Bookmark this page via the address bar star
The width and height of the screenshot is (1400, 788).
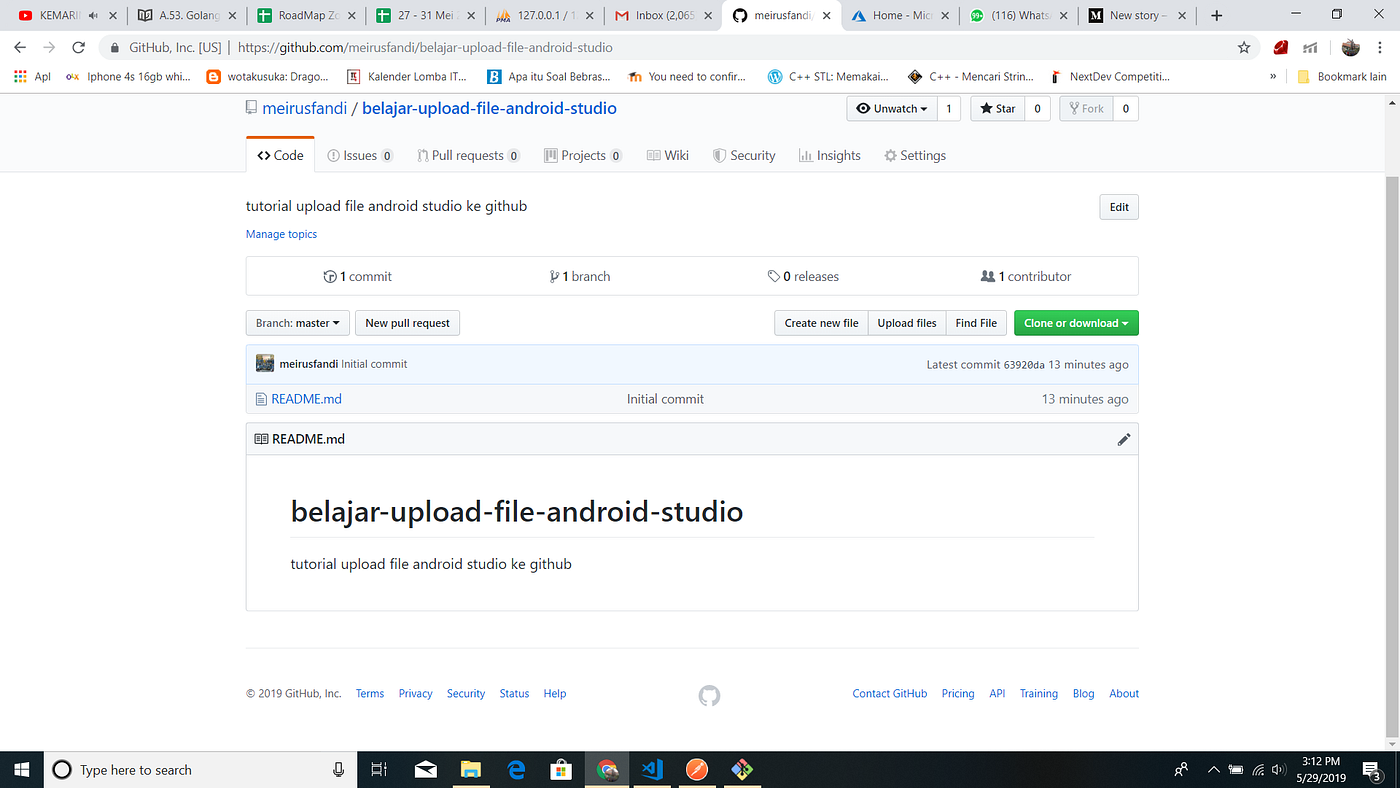(1243, 46)
